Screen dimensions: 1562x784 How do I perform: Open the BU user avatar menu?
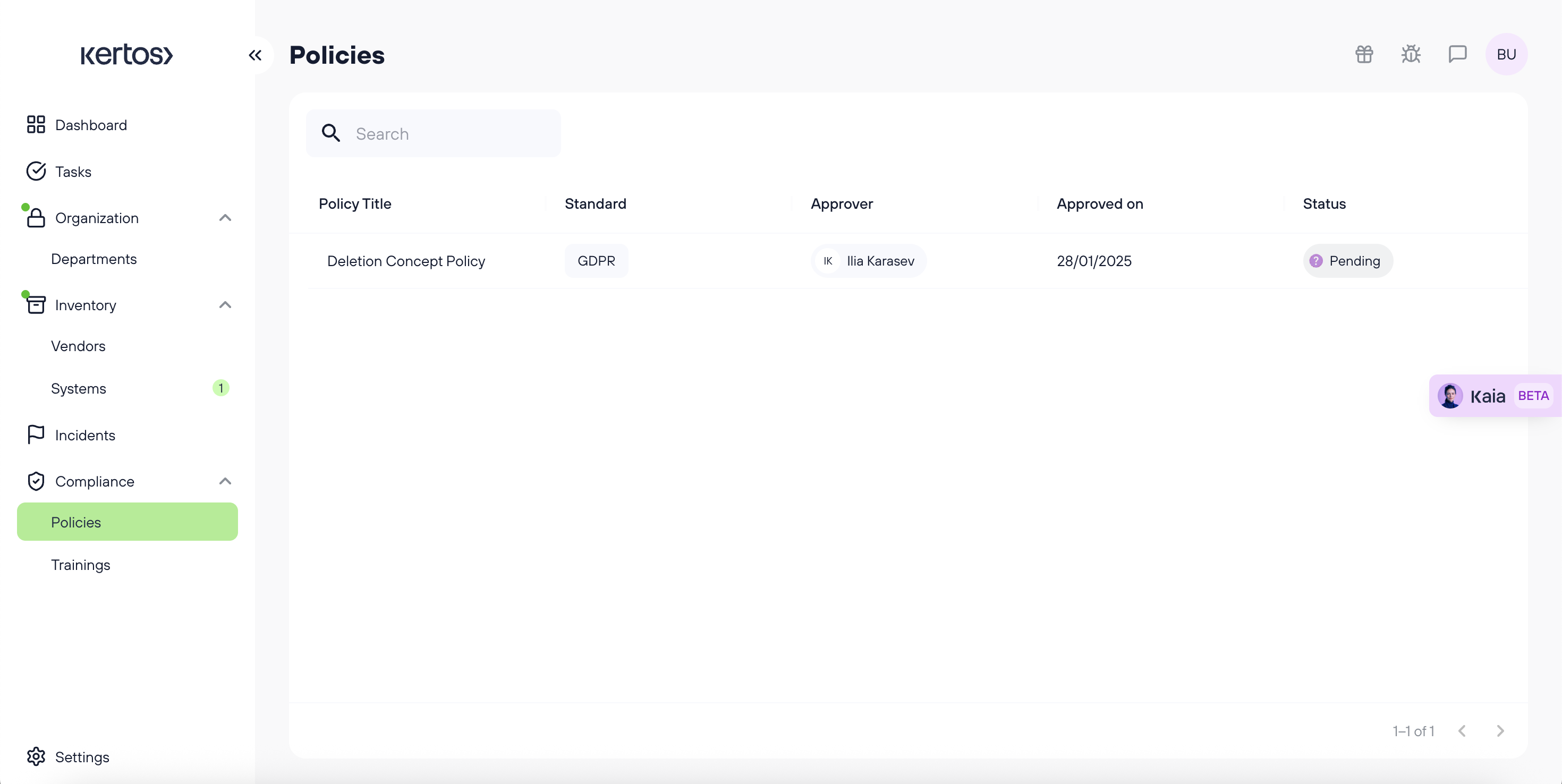click(x=1506, y=55)
